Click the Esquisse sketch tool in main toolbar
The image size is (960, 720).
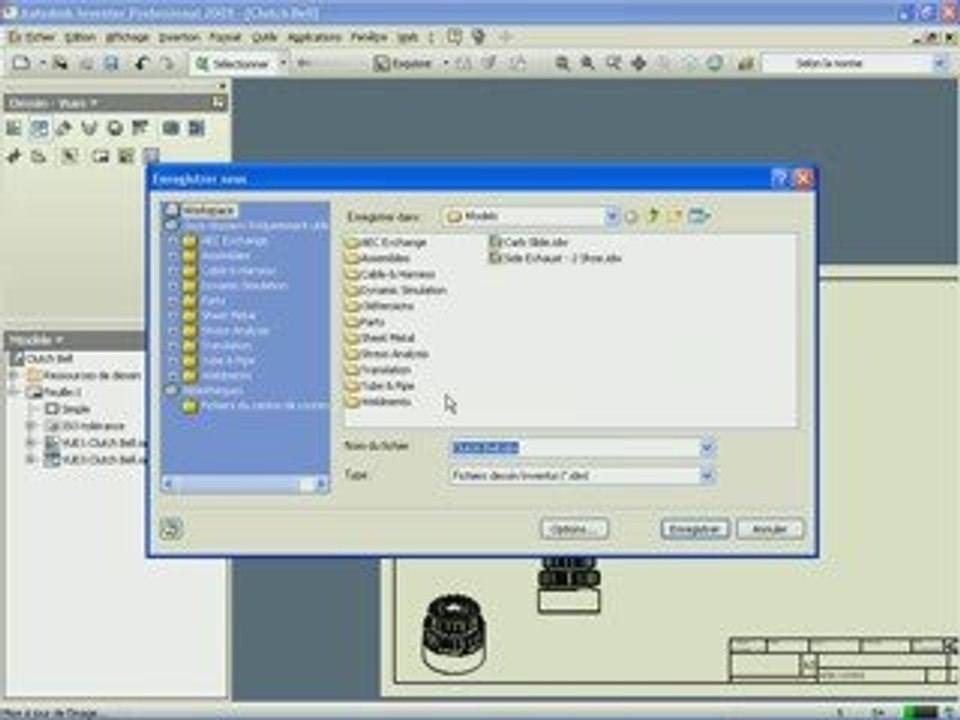[x=403, y=63]
